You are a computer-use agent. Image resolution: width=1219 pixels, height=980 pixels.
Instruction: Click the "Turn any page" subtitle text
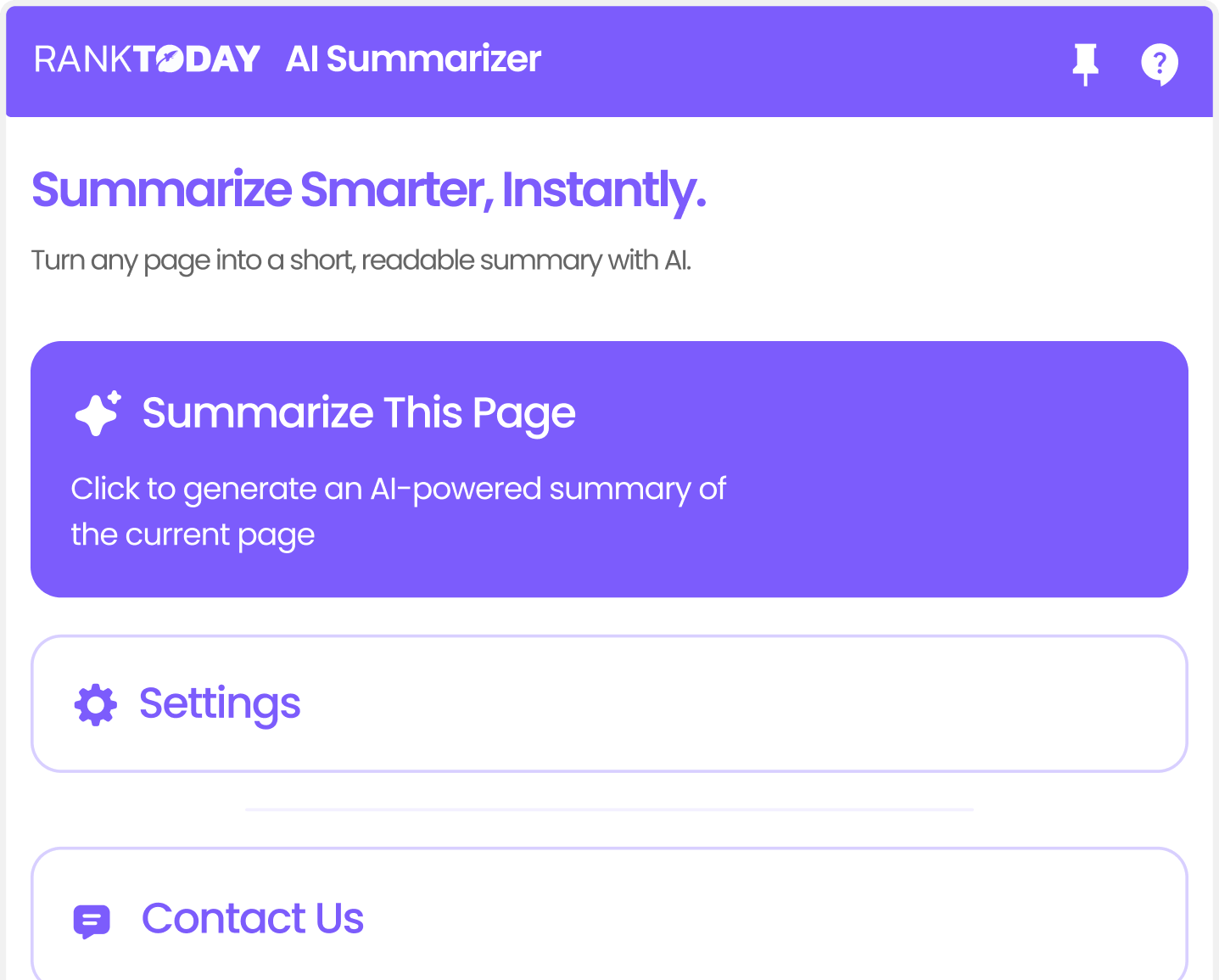pyautogui.click(x=361, y=260)
